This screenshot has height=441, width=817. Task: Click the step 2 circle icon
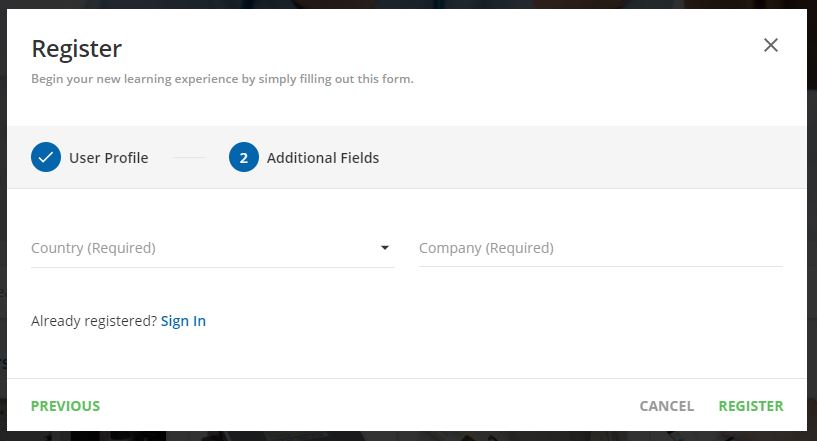[244, 158]
